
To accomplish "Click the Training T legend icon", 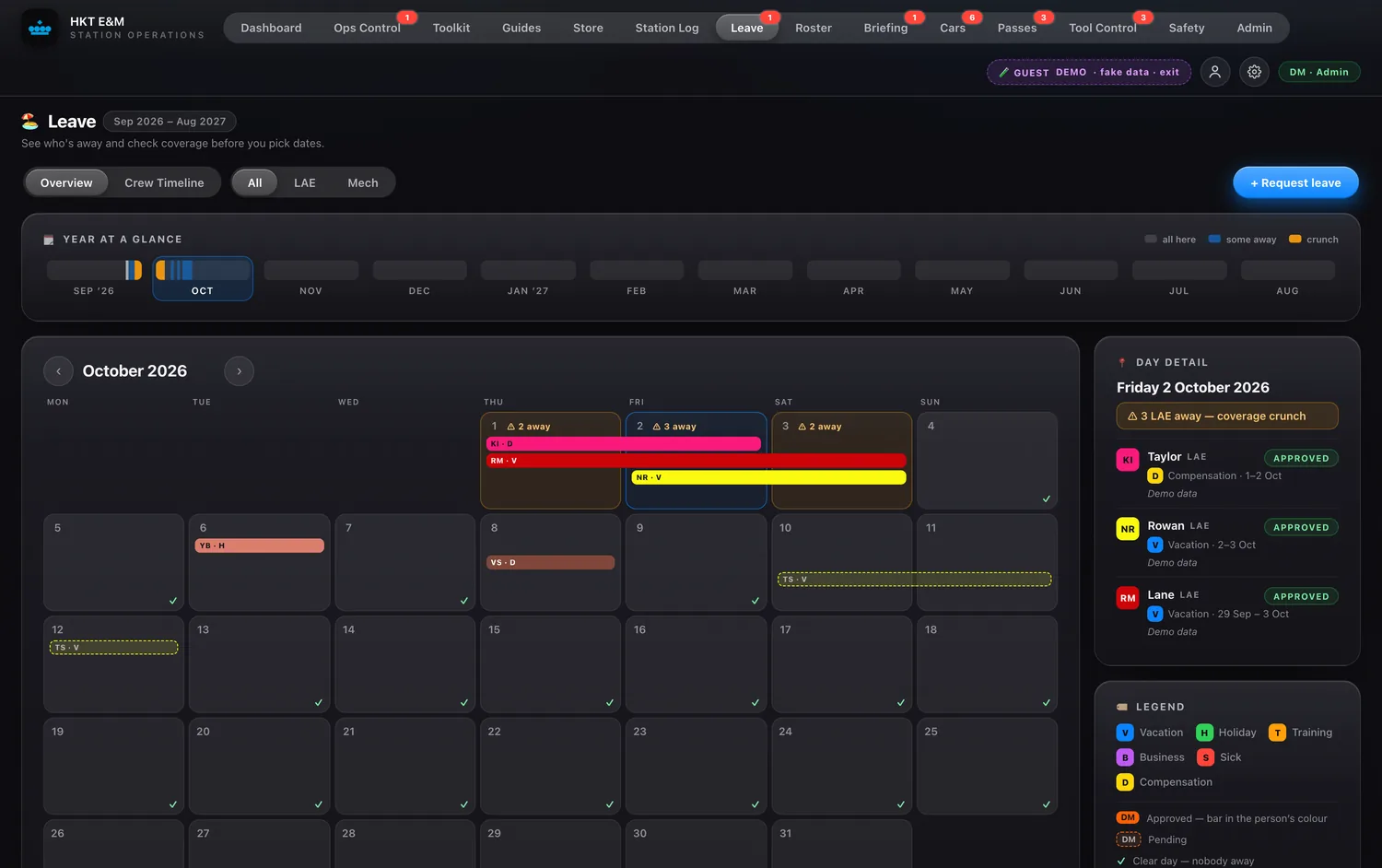I will [1277, 733].
